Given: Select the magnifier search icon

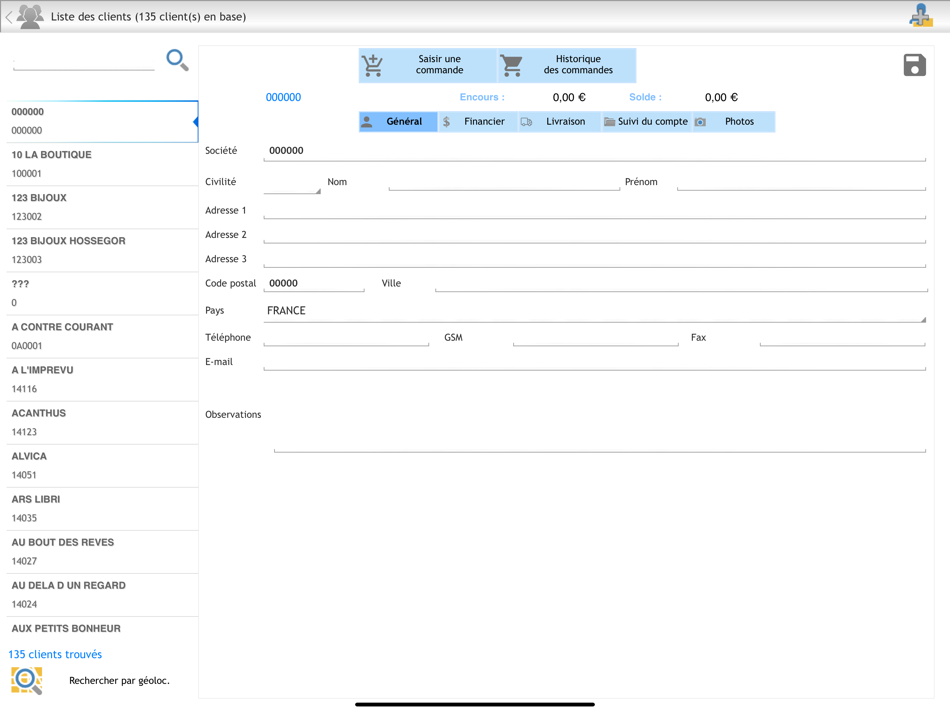Looking at the screenshot, I should (x=177, y=60).
